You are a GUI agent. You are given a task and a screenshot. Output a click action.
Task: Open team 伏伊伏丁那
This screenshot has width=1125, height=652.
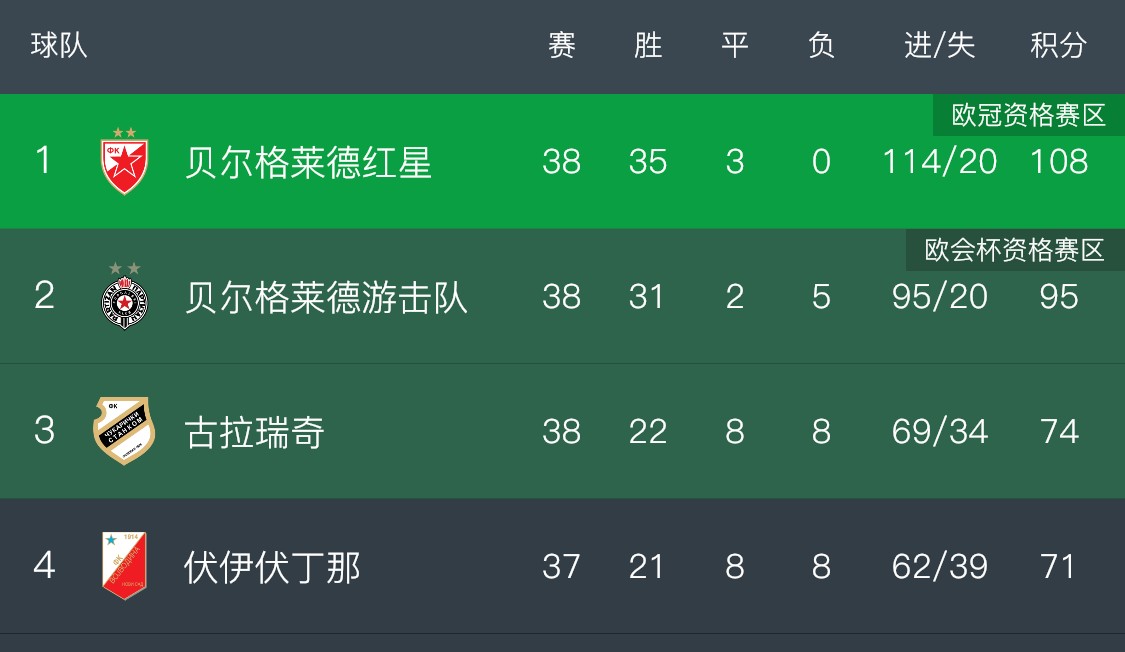coord(272,567)
